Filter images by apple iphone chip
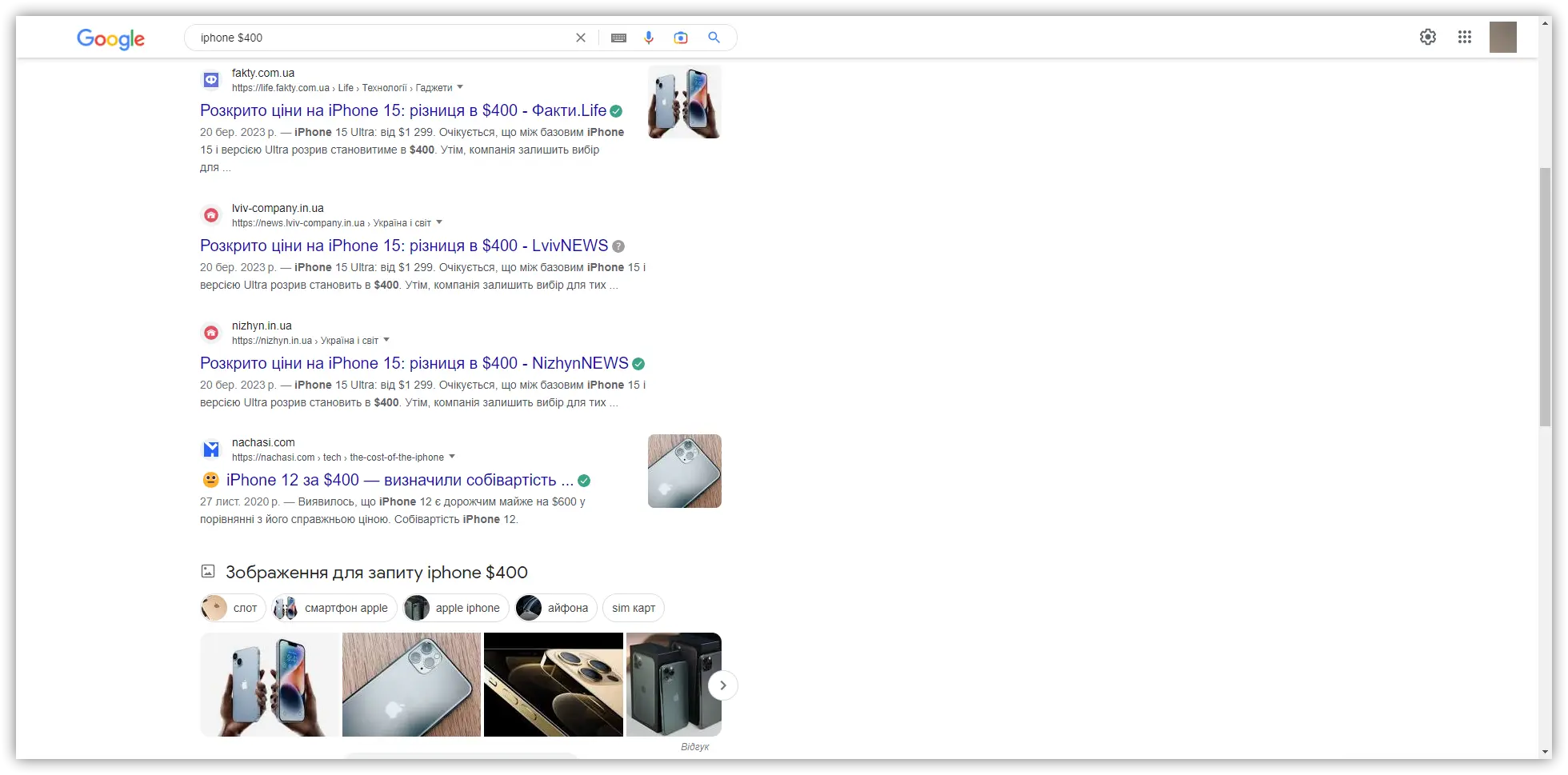The image size is (1568, 775). coord(455,608)
